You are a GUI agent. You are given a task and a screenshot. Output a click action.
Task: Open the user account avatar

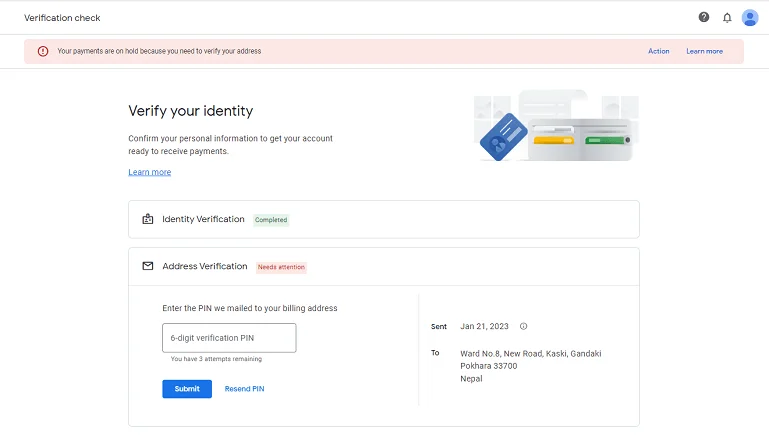click(750, 18)
